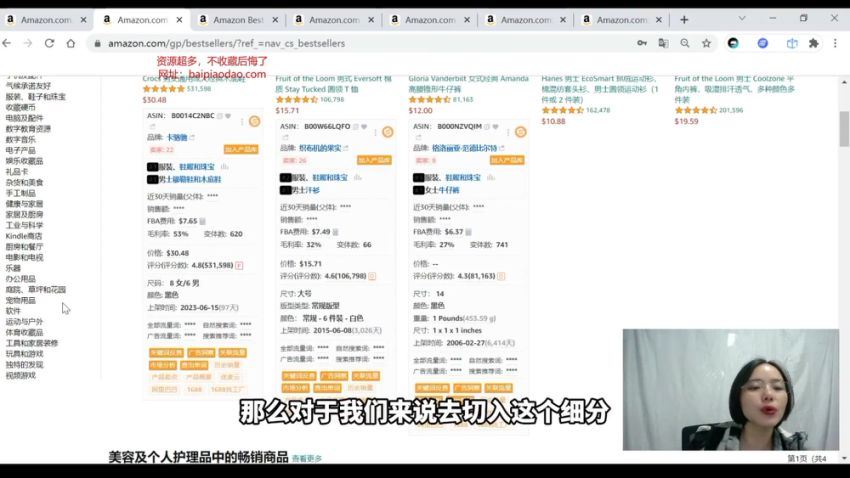
Task: Select 视频游戏 in the sidebar
Action: (x=21, y=375)
